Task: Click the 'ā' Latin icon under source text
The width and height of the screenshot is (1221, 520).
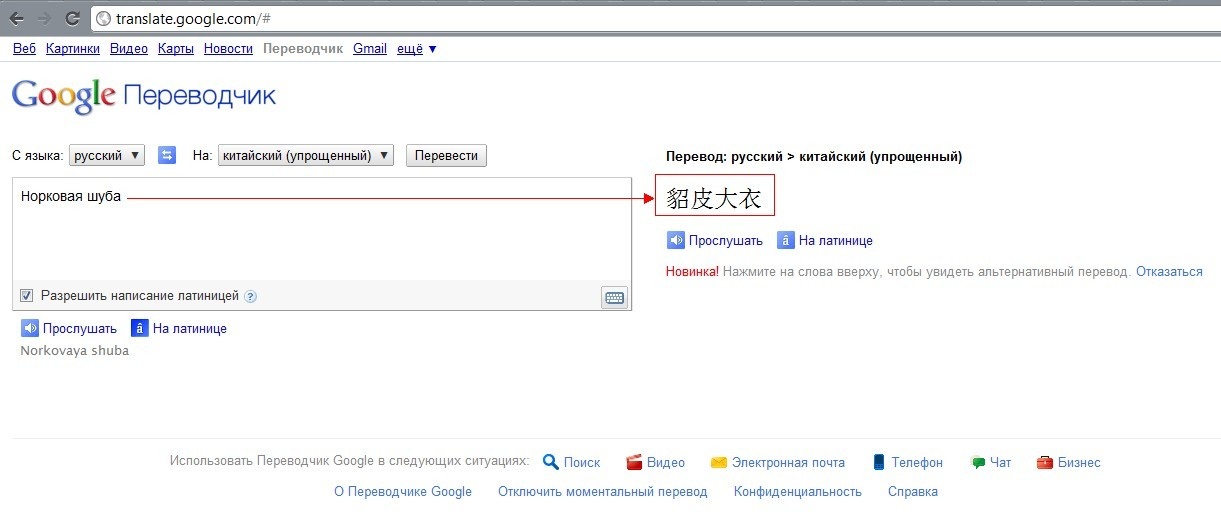Action: [140, 328]
